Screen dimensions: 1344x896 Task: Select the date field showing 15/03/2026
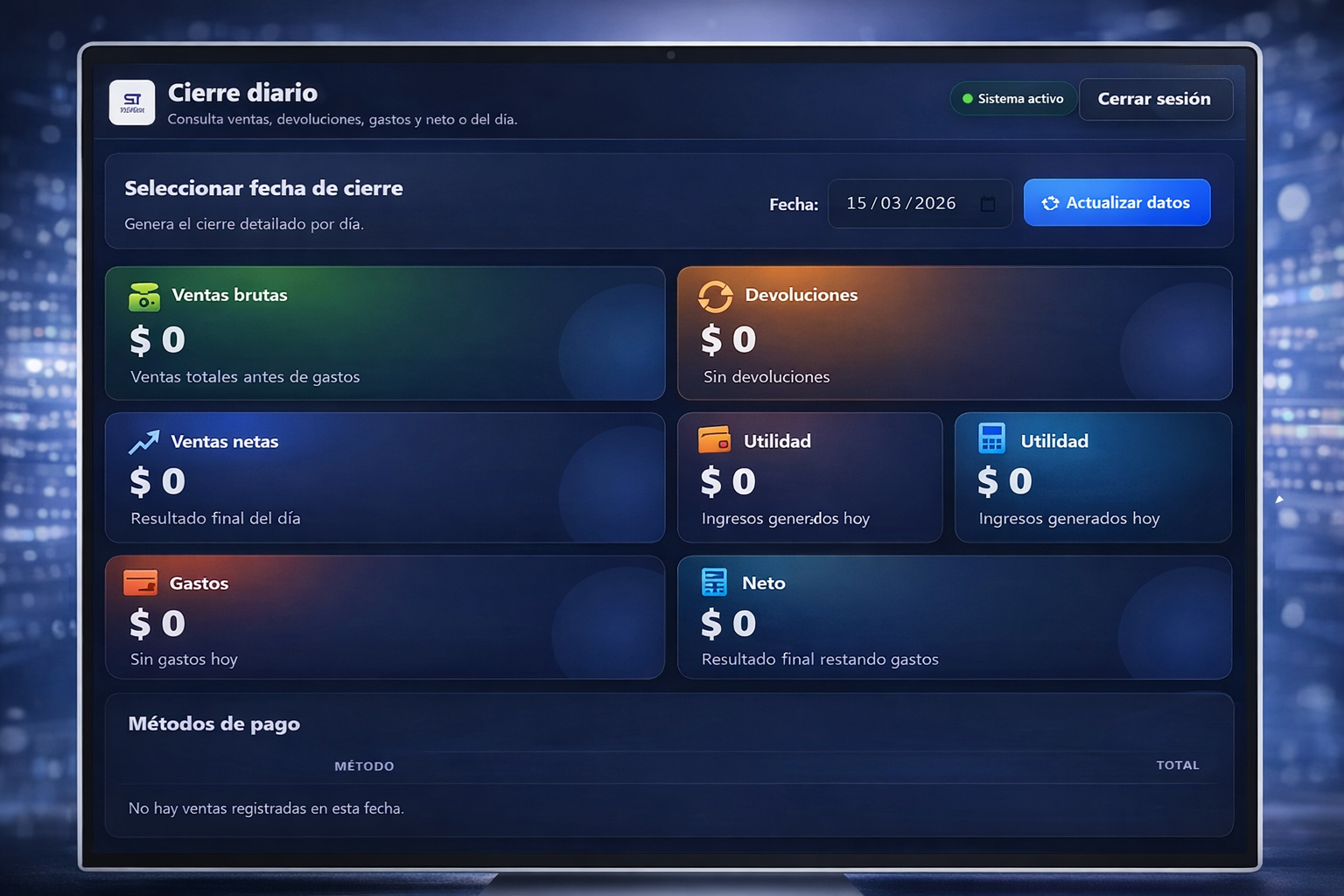point(901,204)
